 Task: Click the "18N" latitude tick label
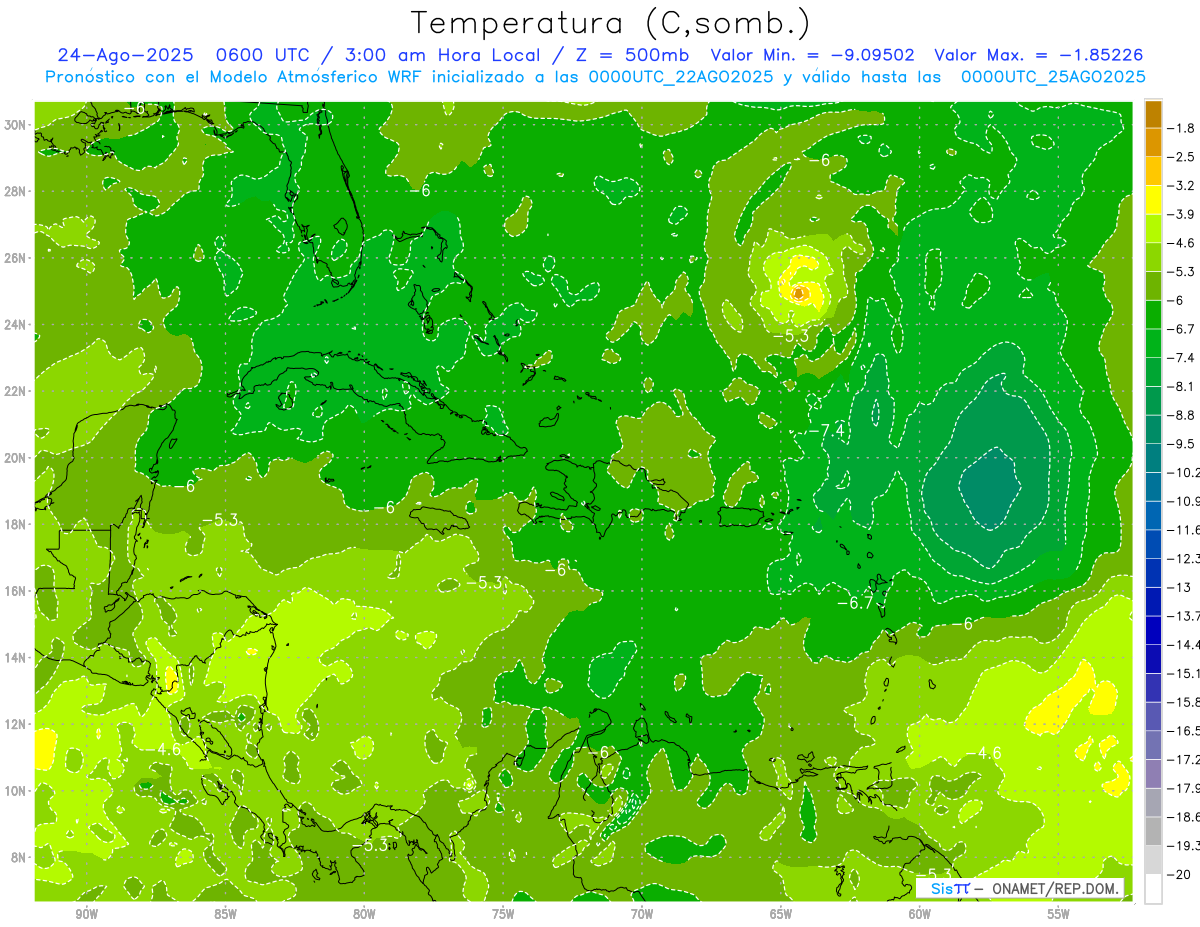[x=17, y=524]
